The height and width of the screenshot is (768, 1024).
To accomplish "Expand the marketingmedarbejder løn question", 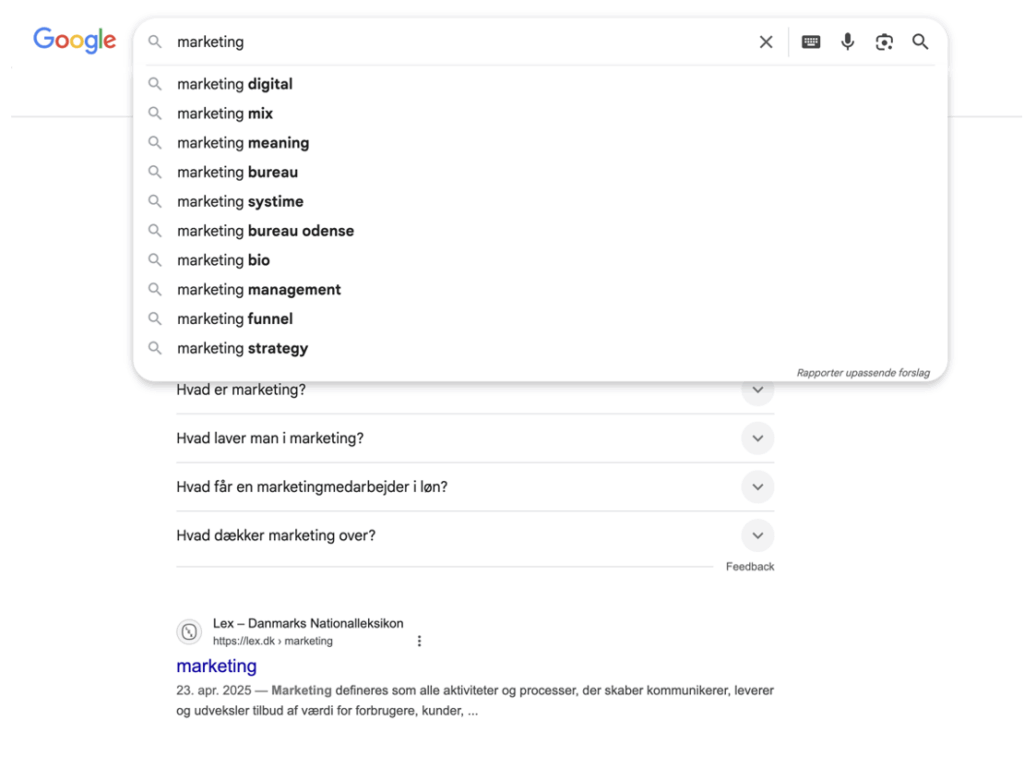I will (757, 487).
